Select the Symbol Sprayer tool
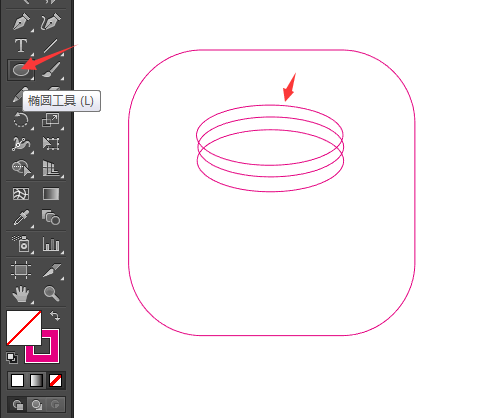478x418 pixels. [22, 244]
